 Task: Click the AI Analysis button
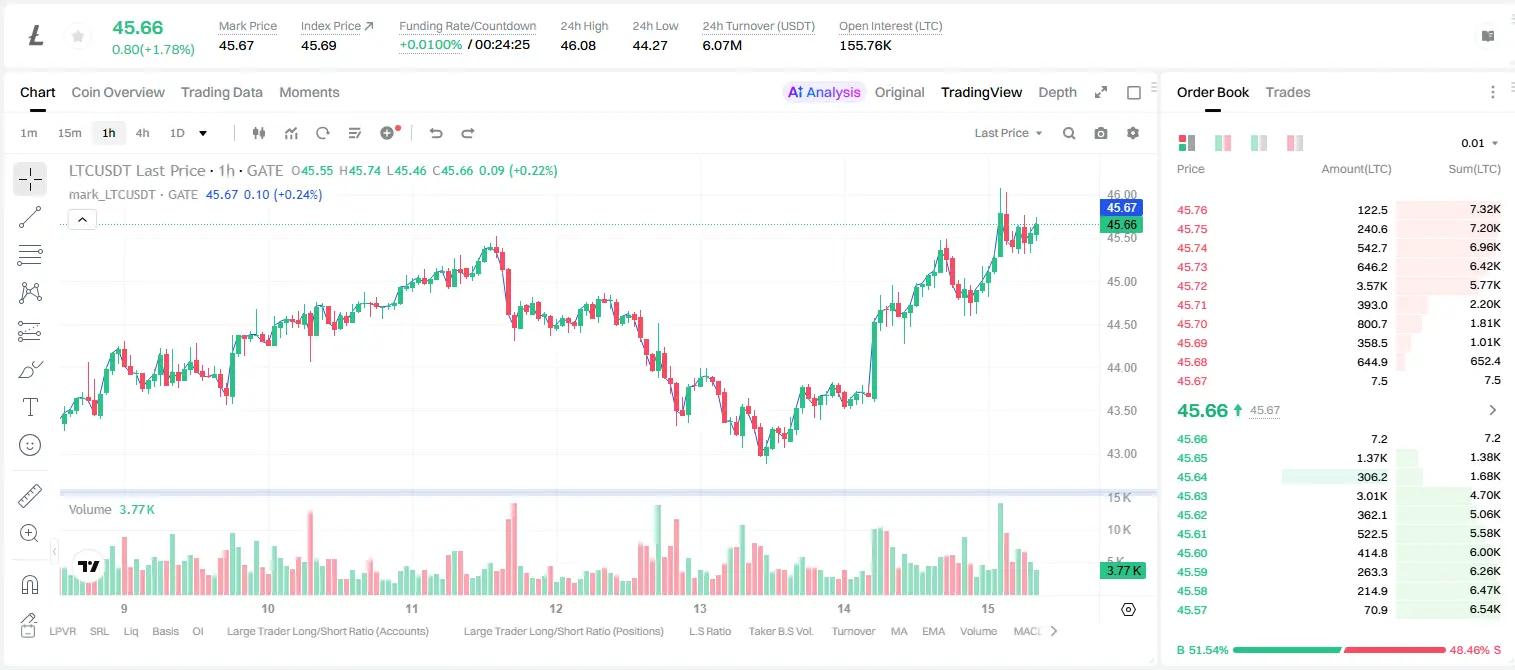[x=823, y=92]
